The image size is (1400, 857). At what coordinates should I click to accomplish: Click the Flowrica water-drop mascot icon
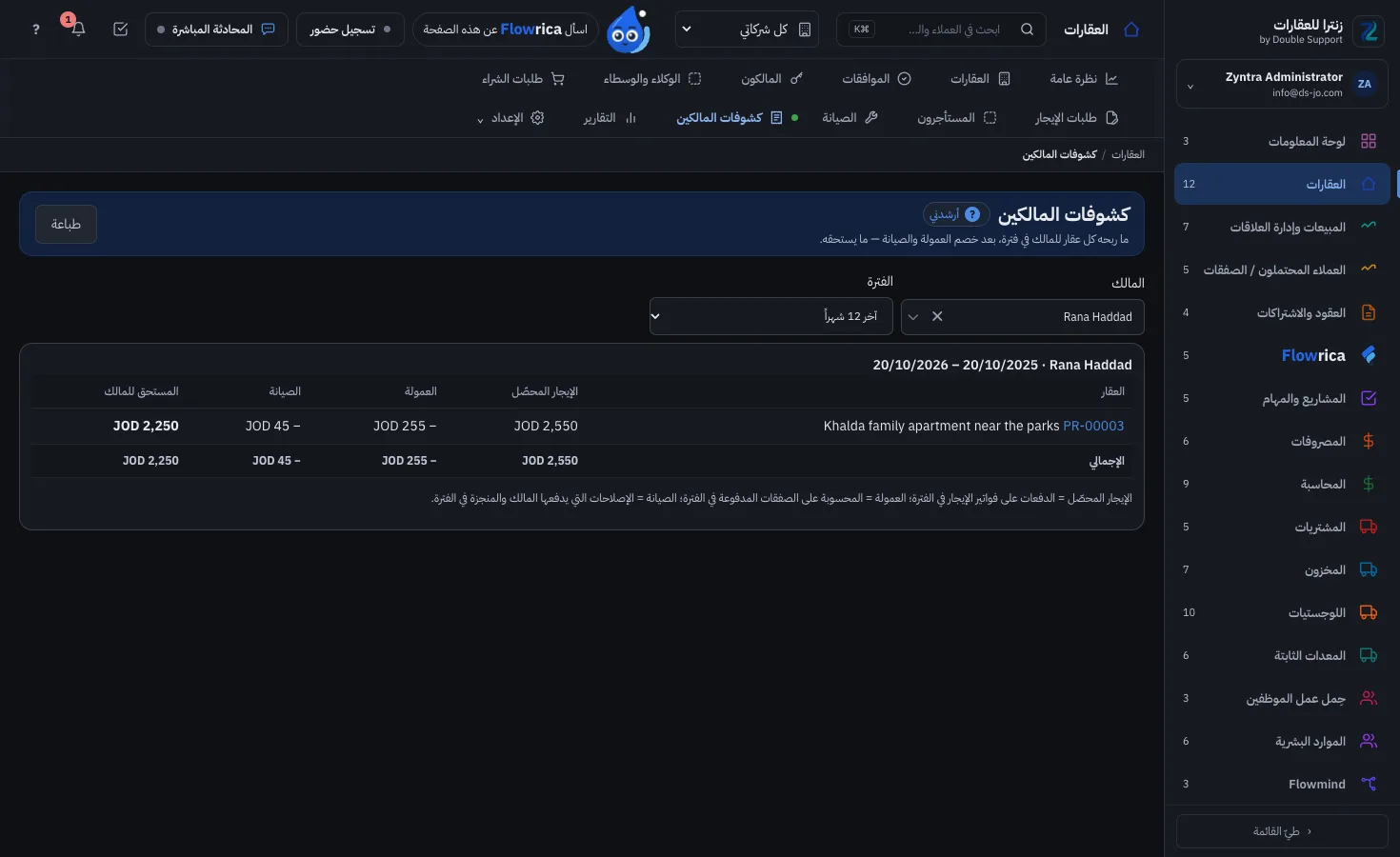tap(629, 30)
